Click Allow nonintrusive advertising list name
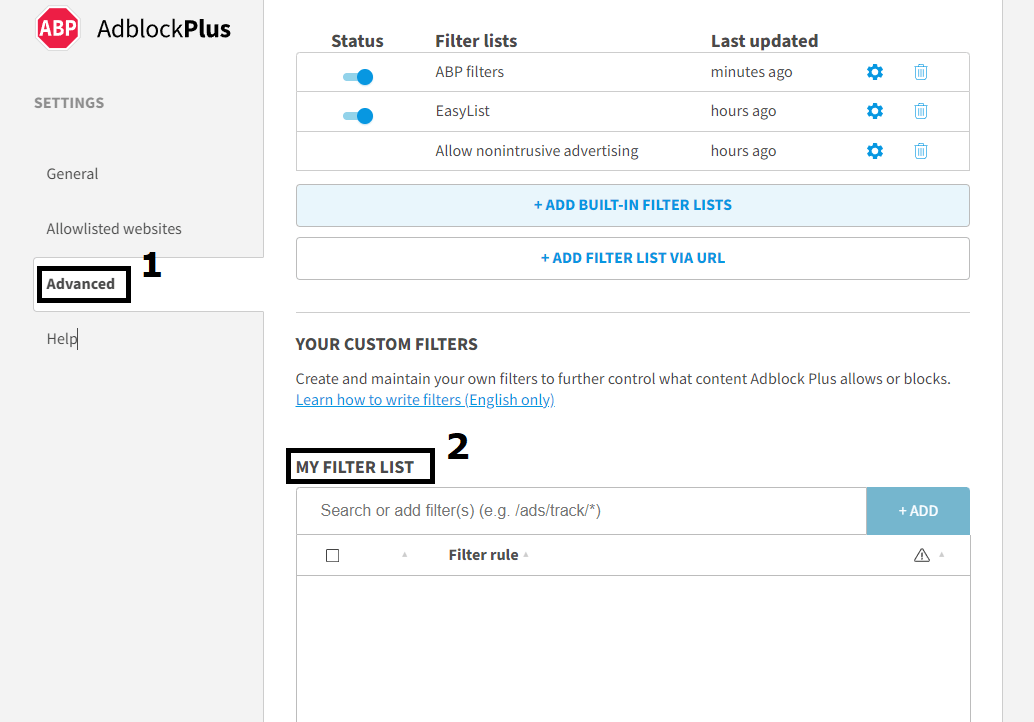Viewport: 1034px width, 722px height. (536, 151)
